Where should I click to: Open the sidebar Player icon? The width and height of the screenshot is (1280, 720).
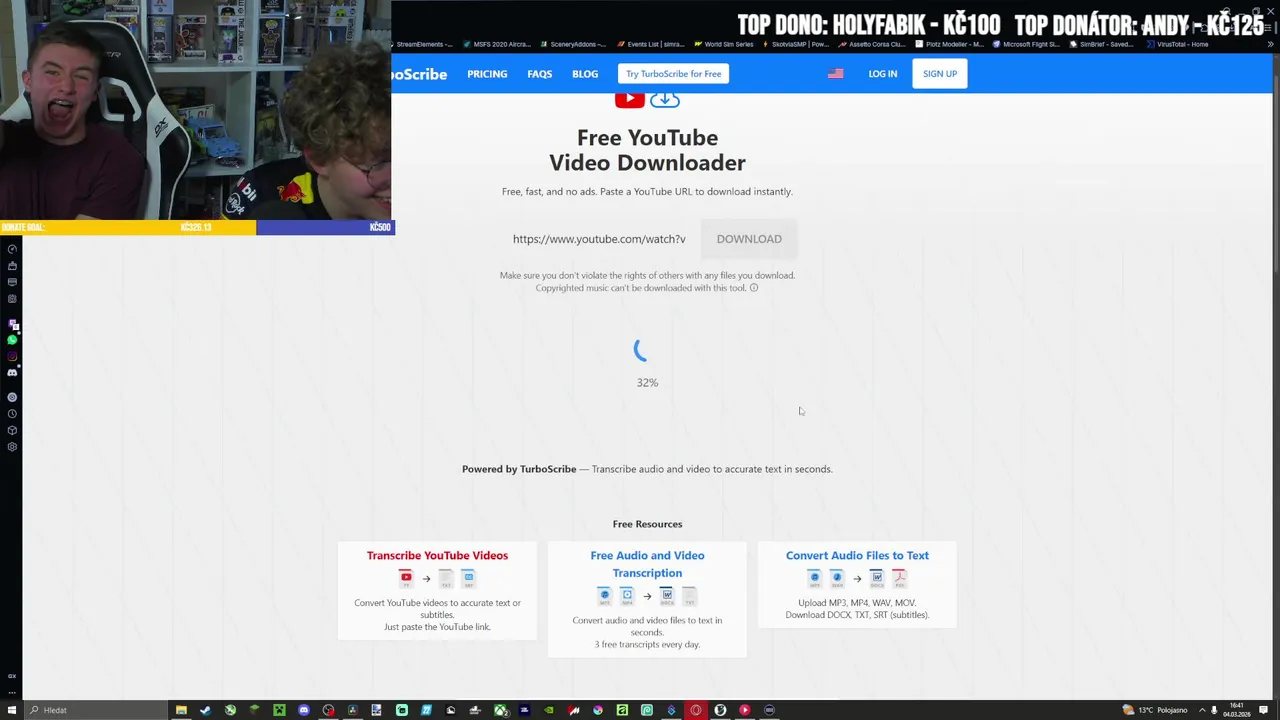tap(12, 397)
